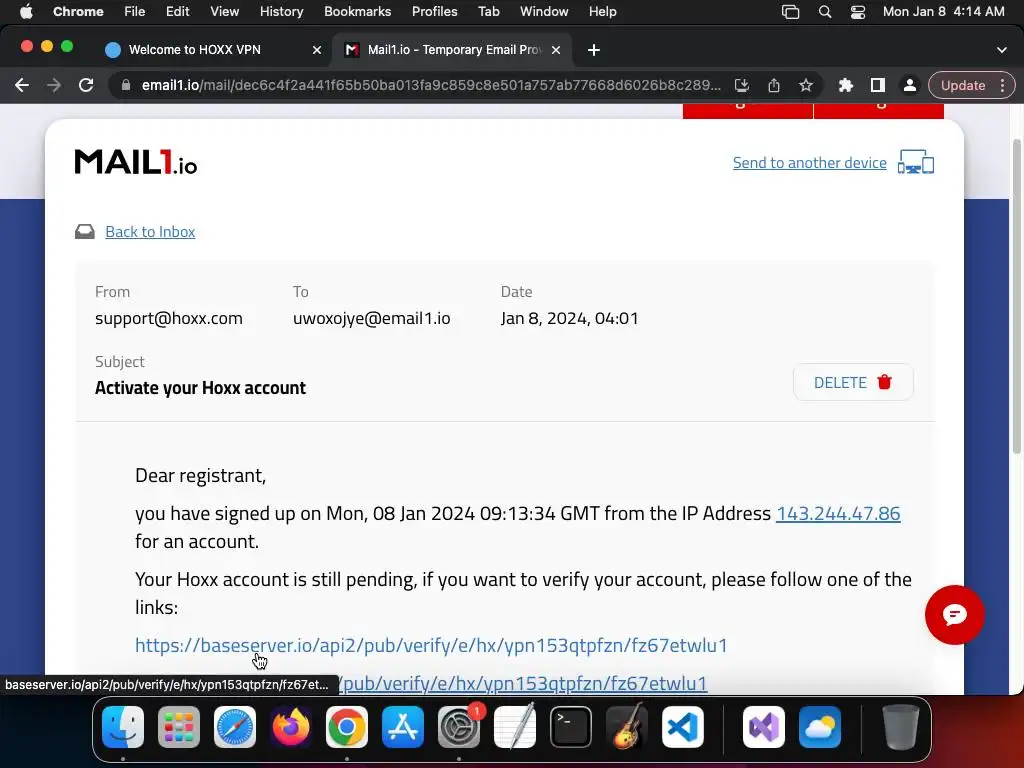Open the Chrome side panel icon

click(x=878, y=86)
